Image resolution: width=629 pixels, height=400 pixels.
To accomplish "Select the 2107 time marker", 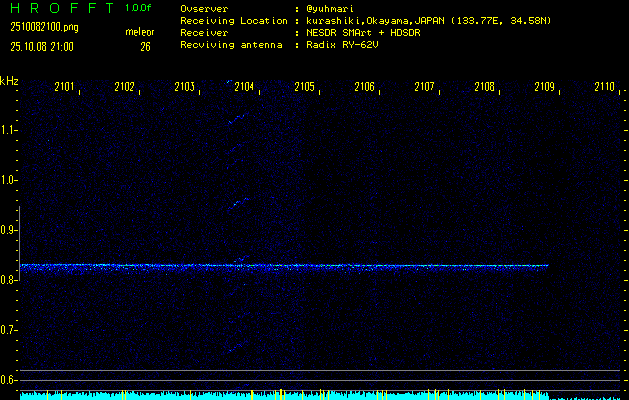I will [x=424, y=87].
